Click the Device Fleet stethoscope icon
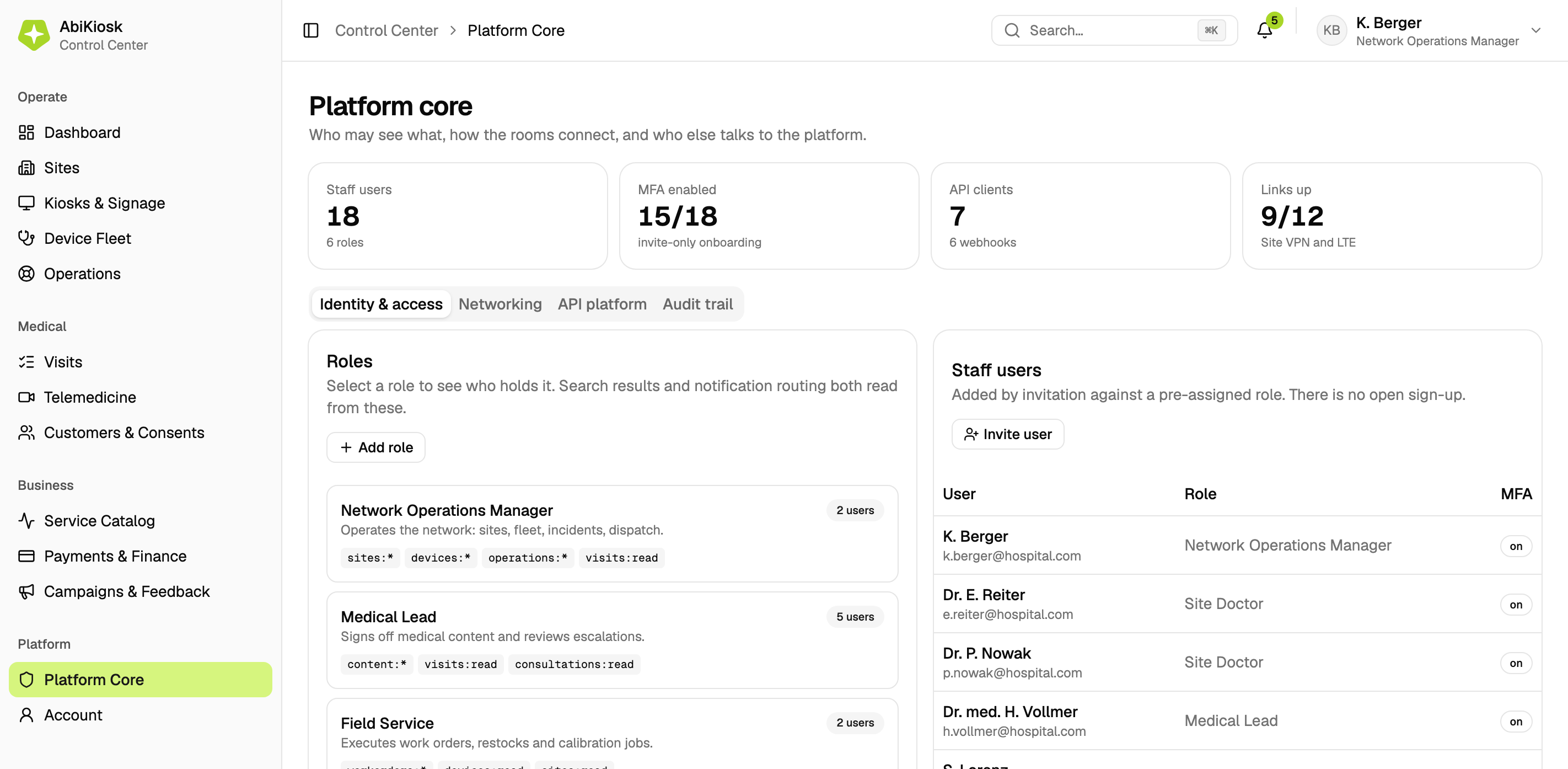 tap(26, 238)
